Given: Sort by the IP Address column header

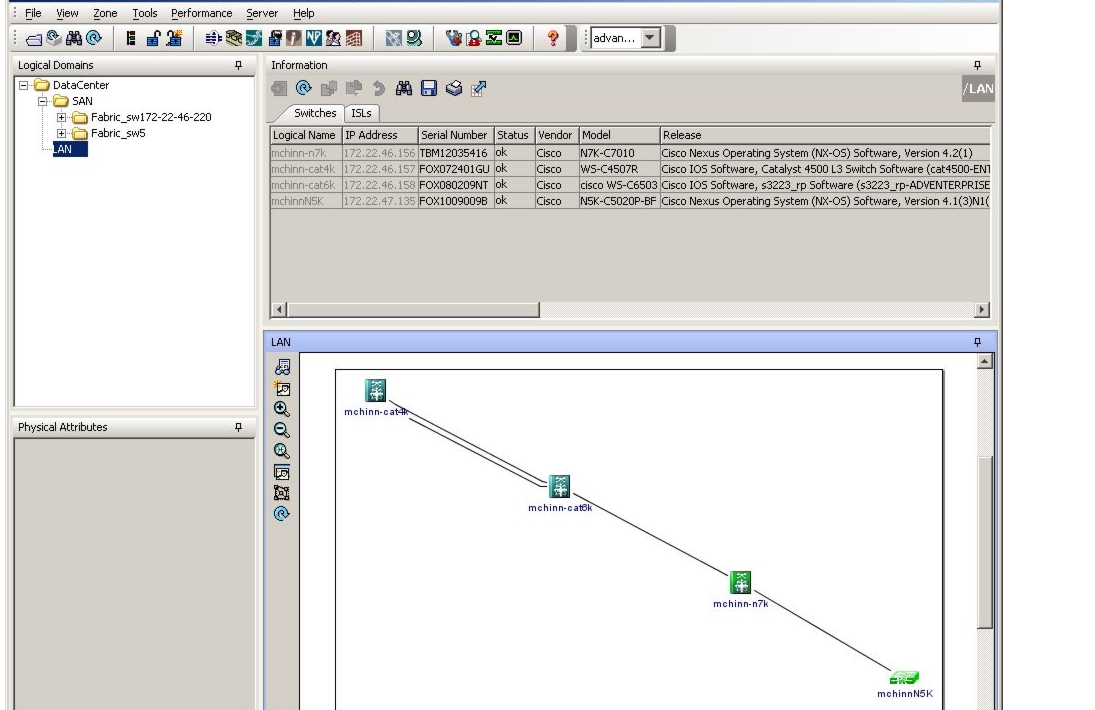Looking at the screenshot, I should (380, 135).
